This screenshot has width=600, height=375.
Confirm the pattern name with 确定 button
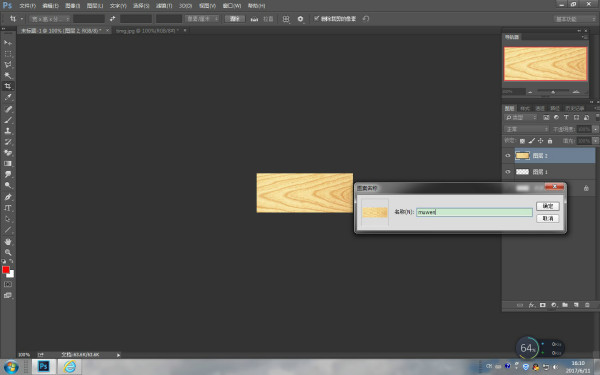click(x=548, y=206)
